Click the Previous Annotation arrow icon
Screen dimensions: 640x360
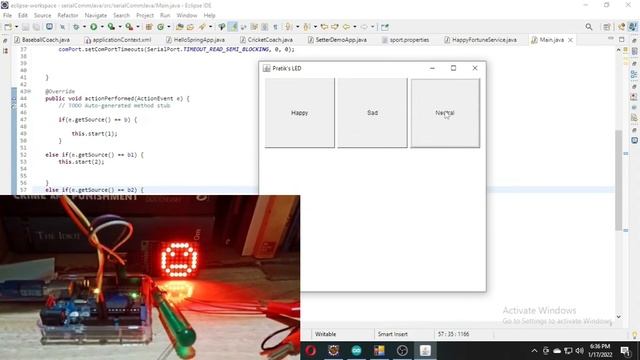(307, 27)
